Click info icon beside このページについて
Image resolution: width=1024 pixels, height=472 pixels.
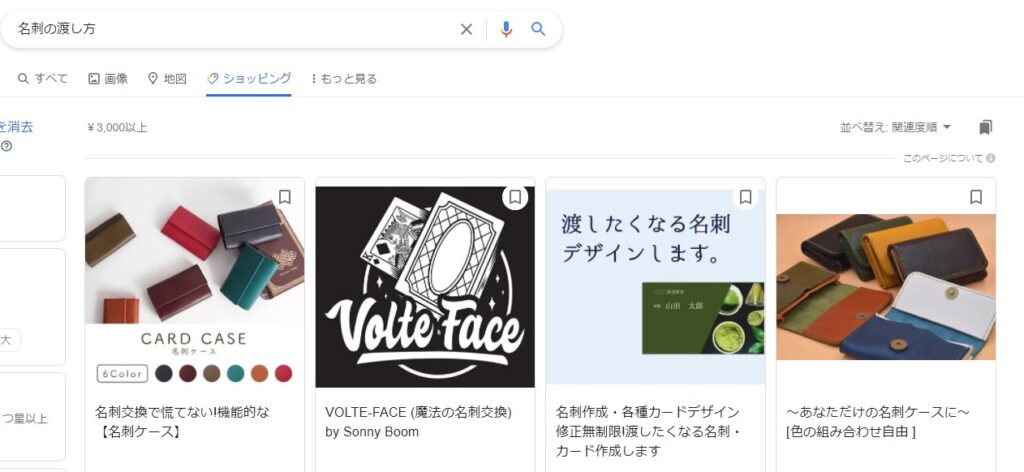(990, 158)
